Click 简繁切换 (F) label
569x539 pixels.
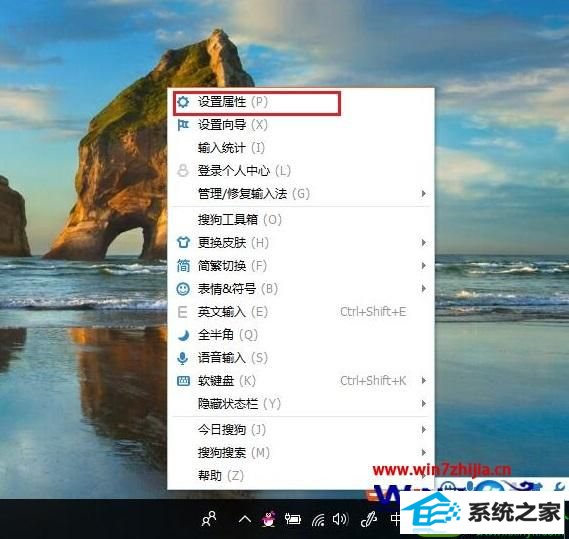pos(232,266)
